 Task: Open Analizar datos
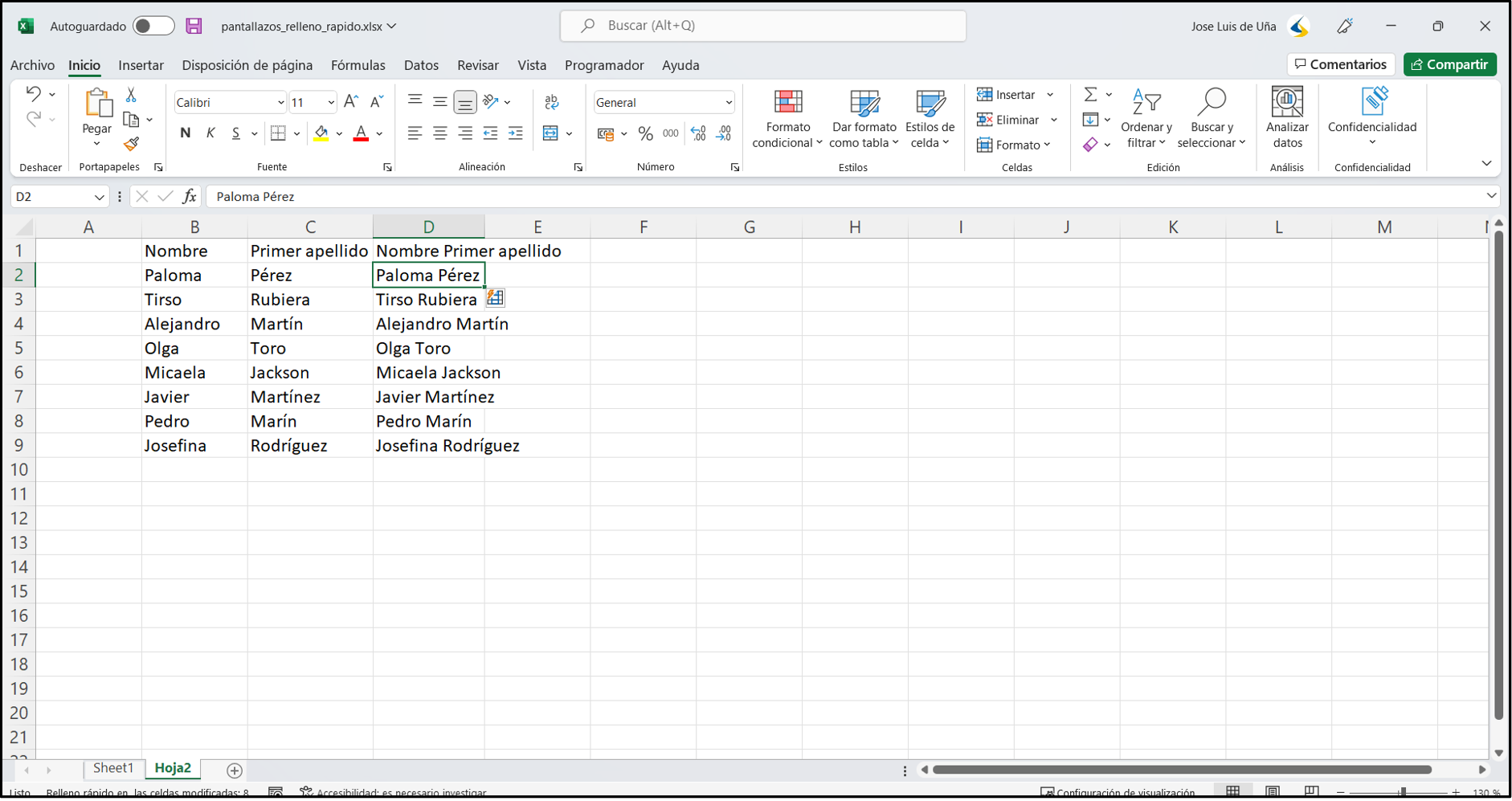click(x=1286, y=119)
